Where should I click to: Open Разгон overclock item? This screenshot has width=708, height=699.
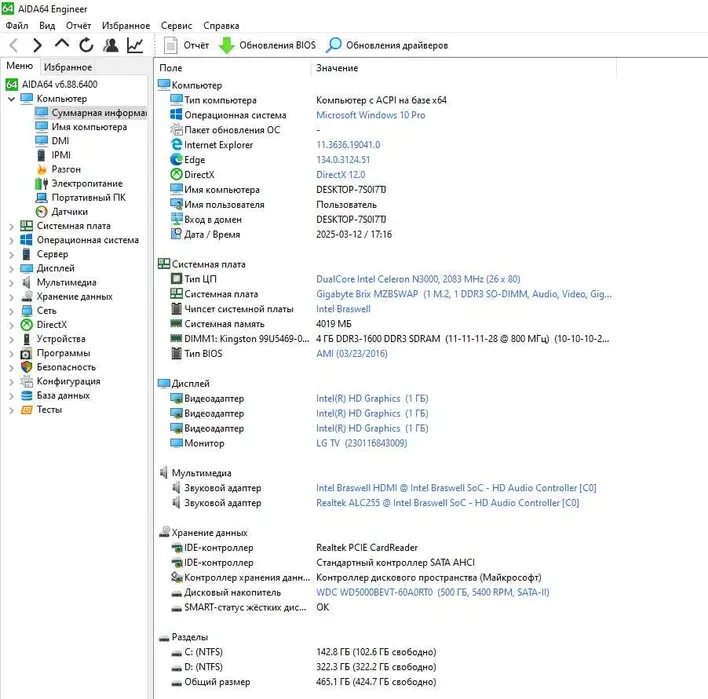tap(58, 169)
